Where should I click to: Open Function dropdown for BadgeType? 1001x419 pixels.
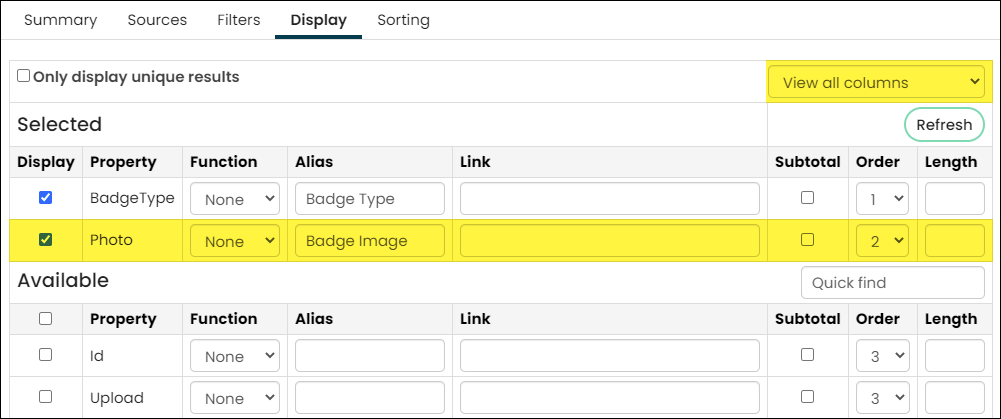click(x=235, y=199)
